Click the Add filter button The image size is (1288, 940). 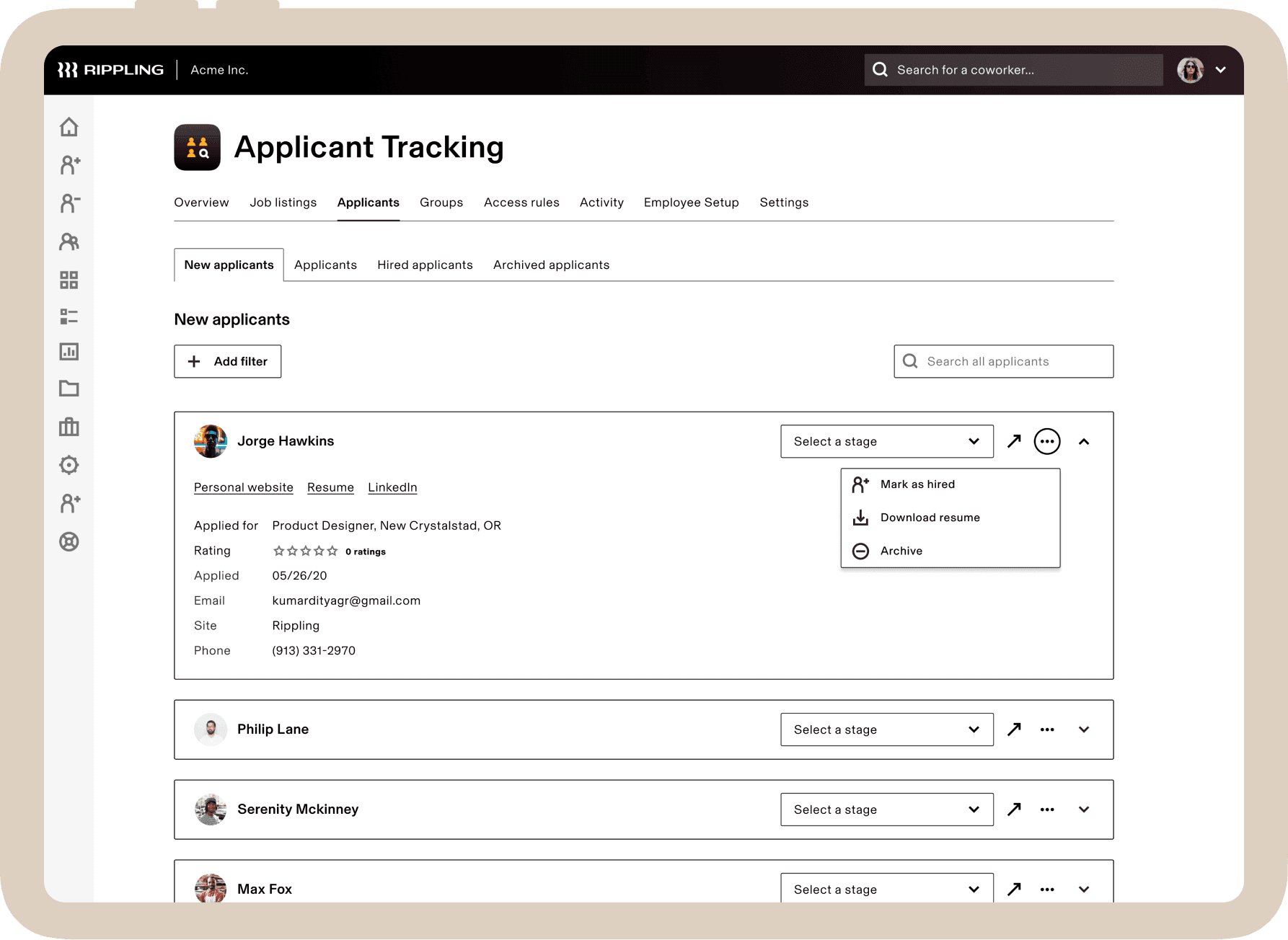228,361
